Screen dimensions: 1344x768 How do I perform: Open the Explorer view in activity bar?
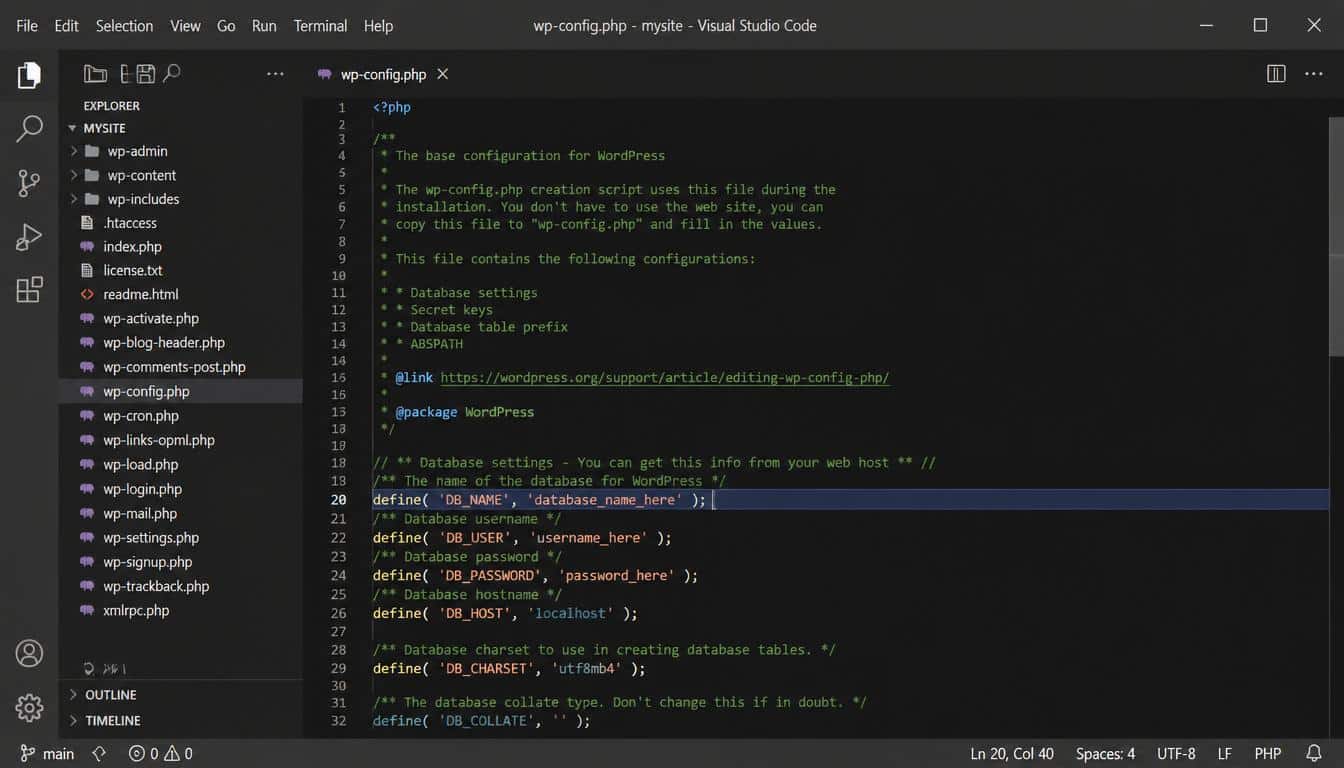29,75
